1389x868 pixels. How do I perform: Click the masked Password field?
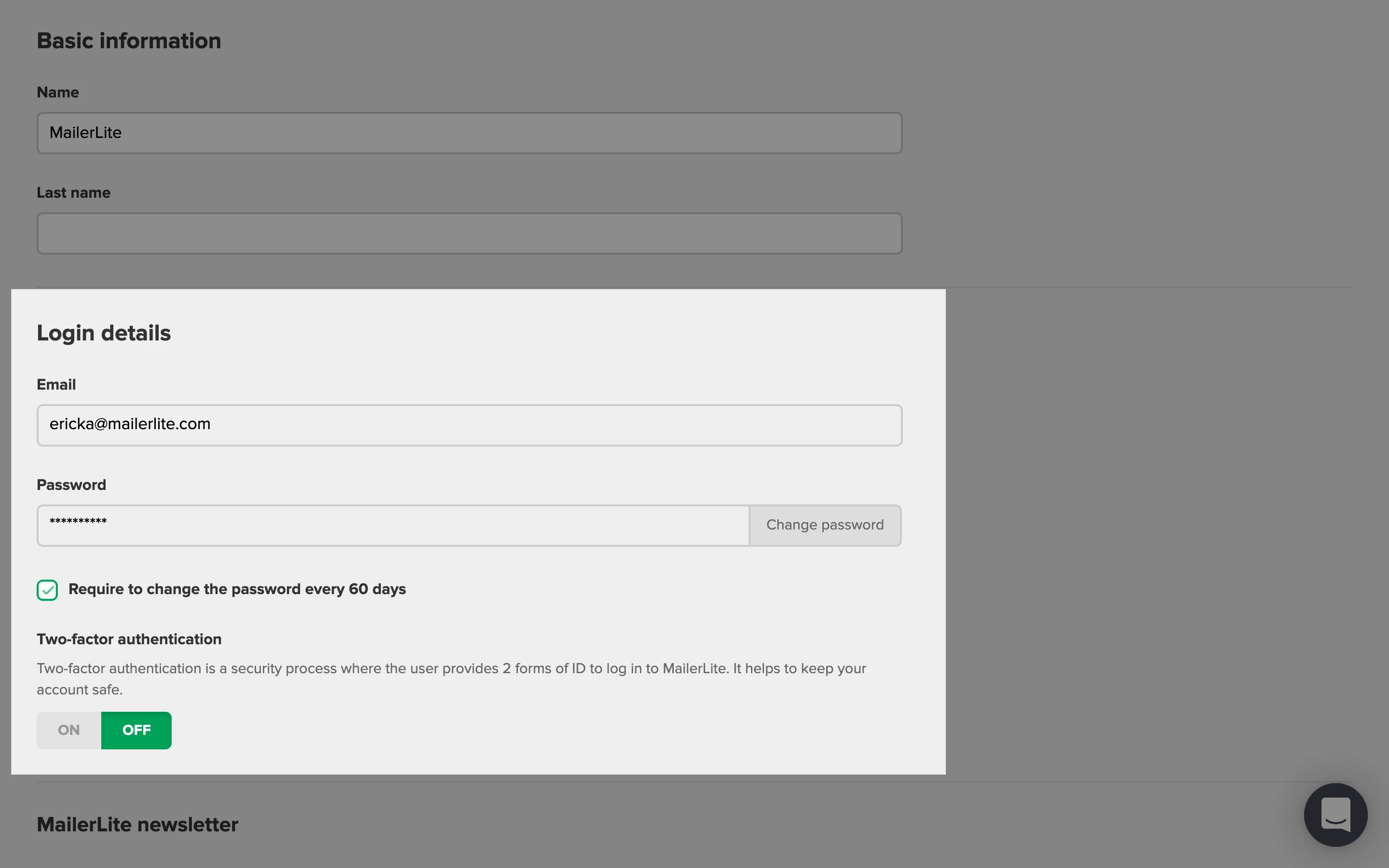(393, 525)
